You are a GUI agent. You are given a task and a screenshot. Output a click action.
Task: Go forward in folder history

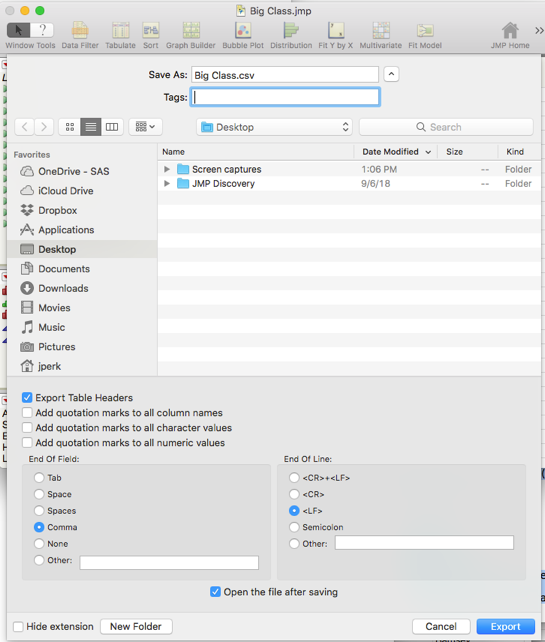[x=44, y=127]
